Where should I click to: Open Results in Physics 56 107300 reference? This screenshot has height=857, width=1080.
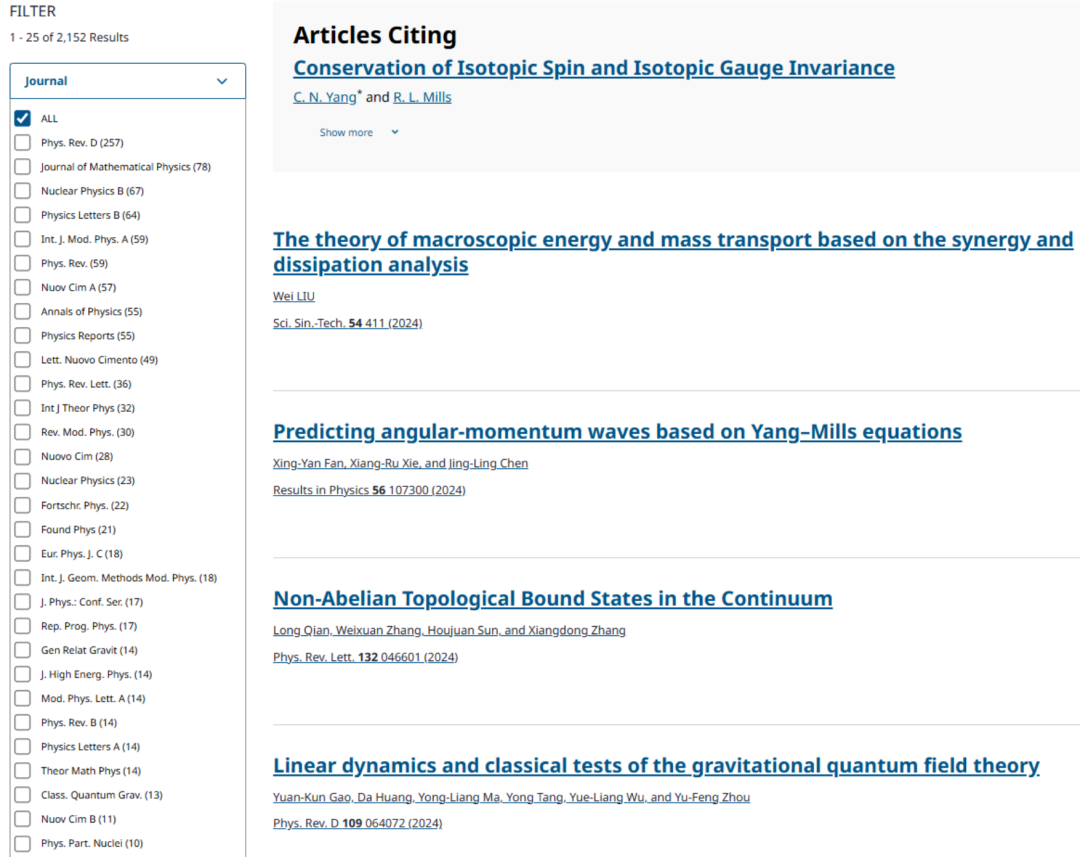pyautogui.click(x=369, y=490)
